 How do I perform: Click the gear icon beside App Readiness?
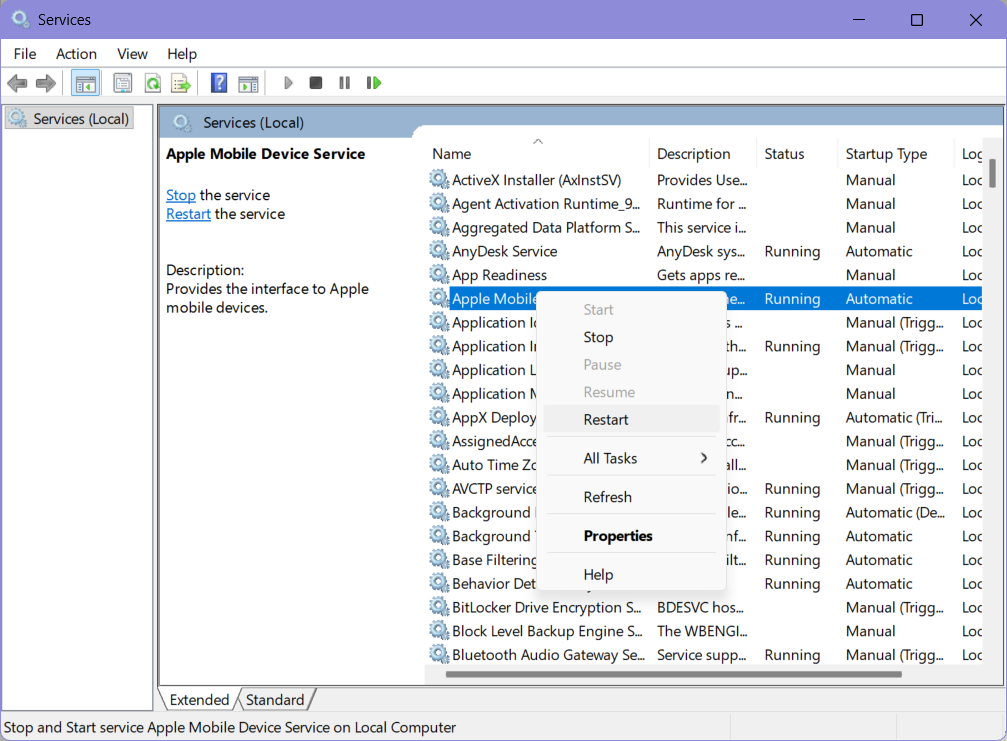coord(439,274)
